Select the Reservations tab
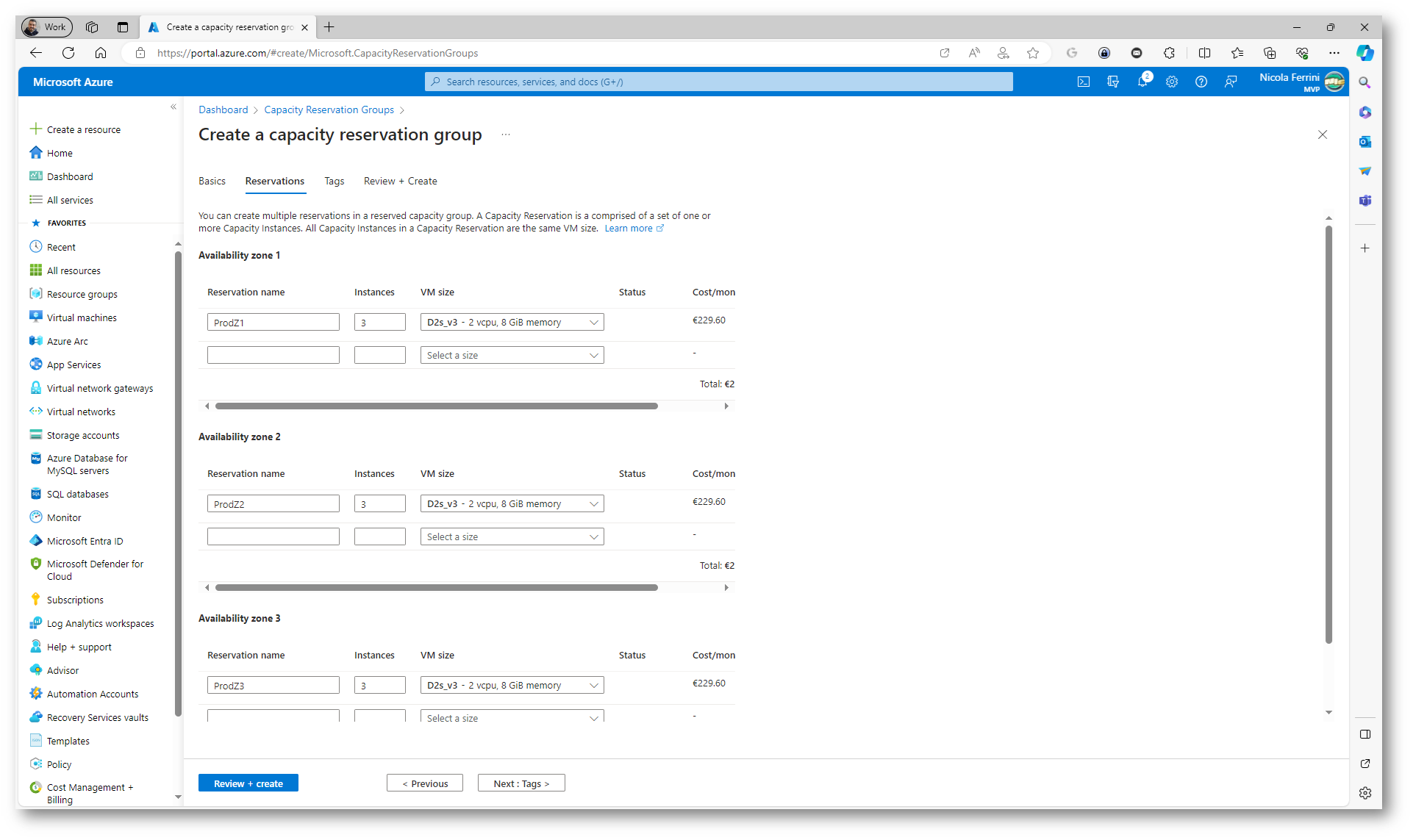The height and width of the screenshot is (840, 1413). coord(275,181)
